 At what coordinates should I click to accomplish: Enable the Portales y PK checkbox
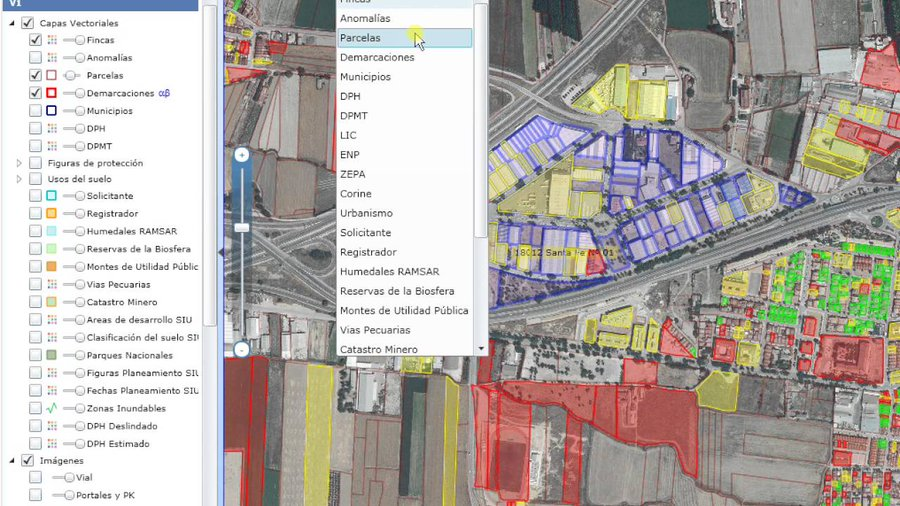[36, 495]
